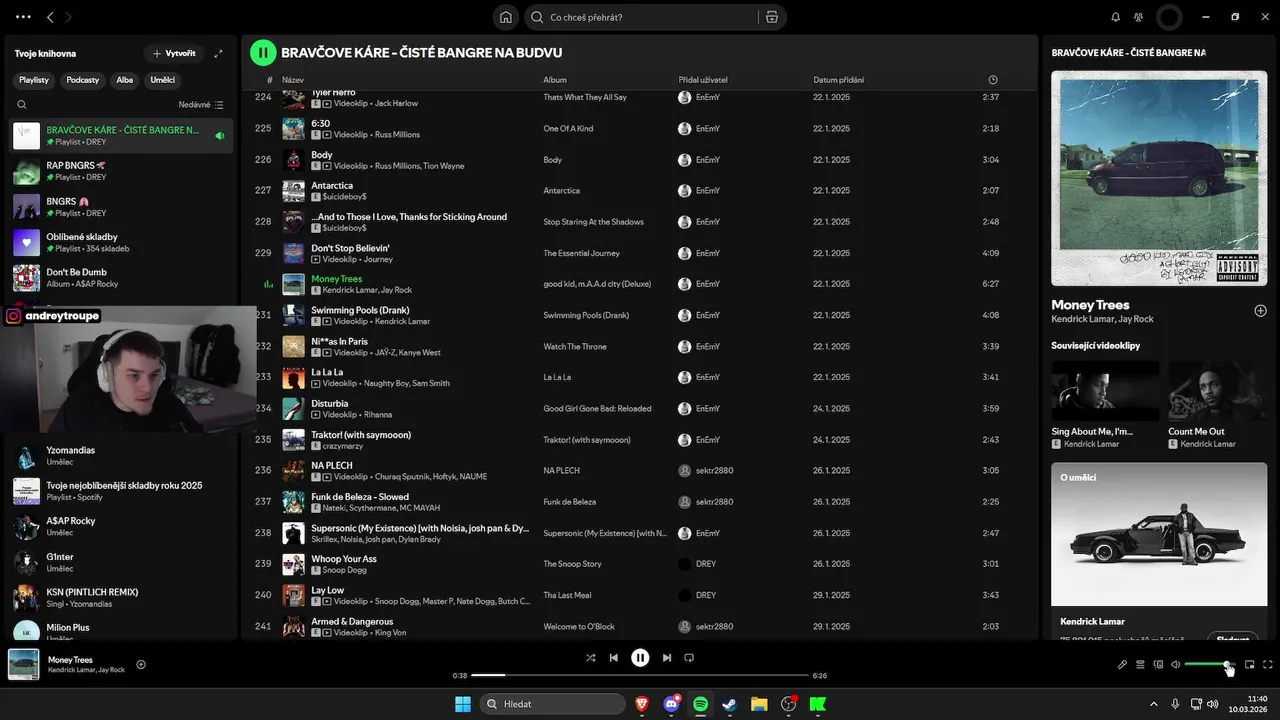Image resolution: width=1280 pixels, height=720 pixels.
Task: Follow Kendrick Lamar with Sledovat button
Action: click(x=1232, y=638)
